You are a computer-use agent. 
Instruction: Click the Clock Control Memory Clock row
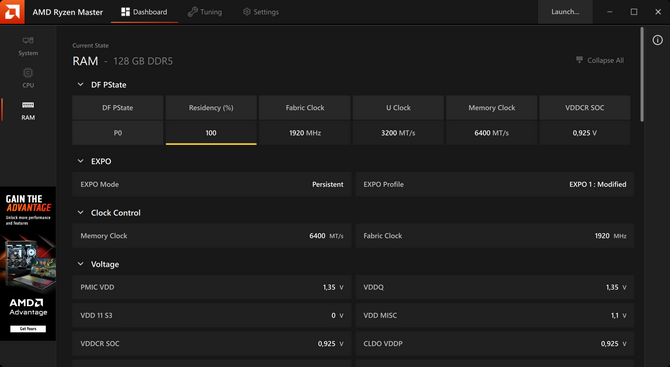pyautogui.click(x=212, y=235)
